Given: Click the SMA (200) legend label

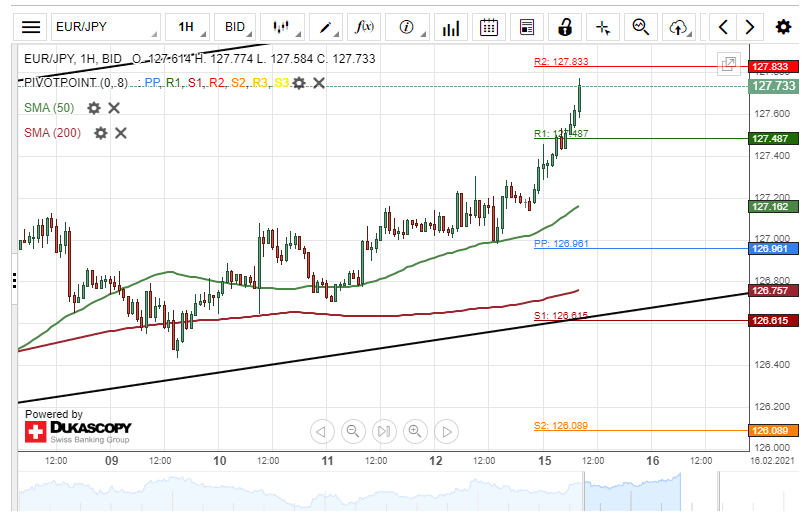Looking at the screenshot, I should [x=52, y=133].
